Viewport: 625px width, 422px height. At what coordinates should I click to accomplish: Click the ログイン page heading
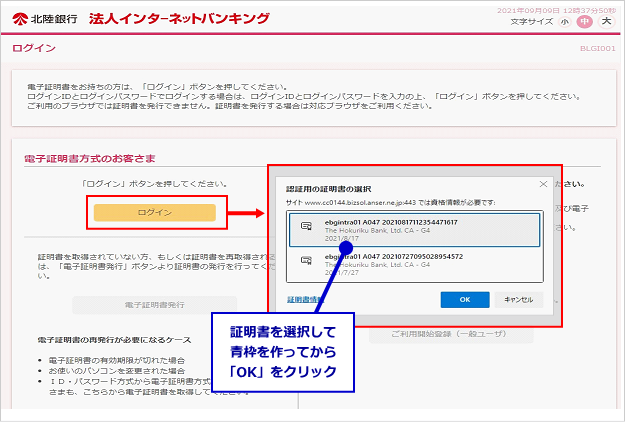[34, 48]
